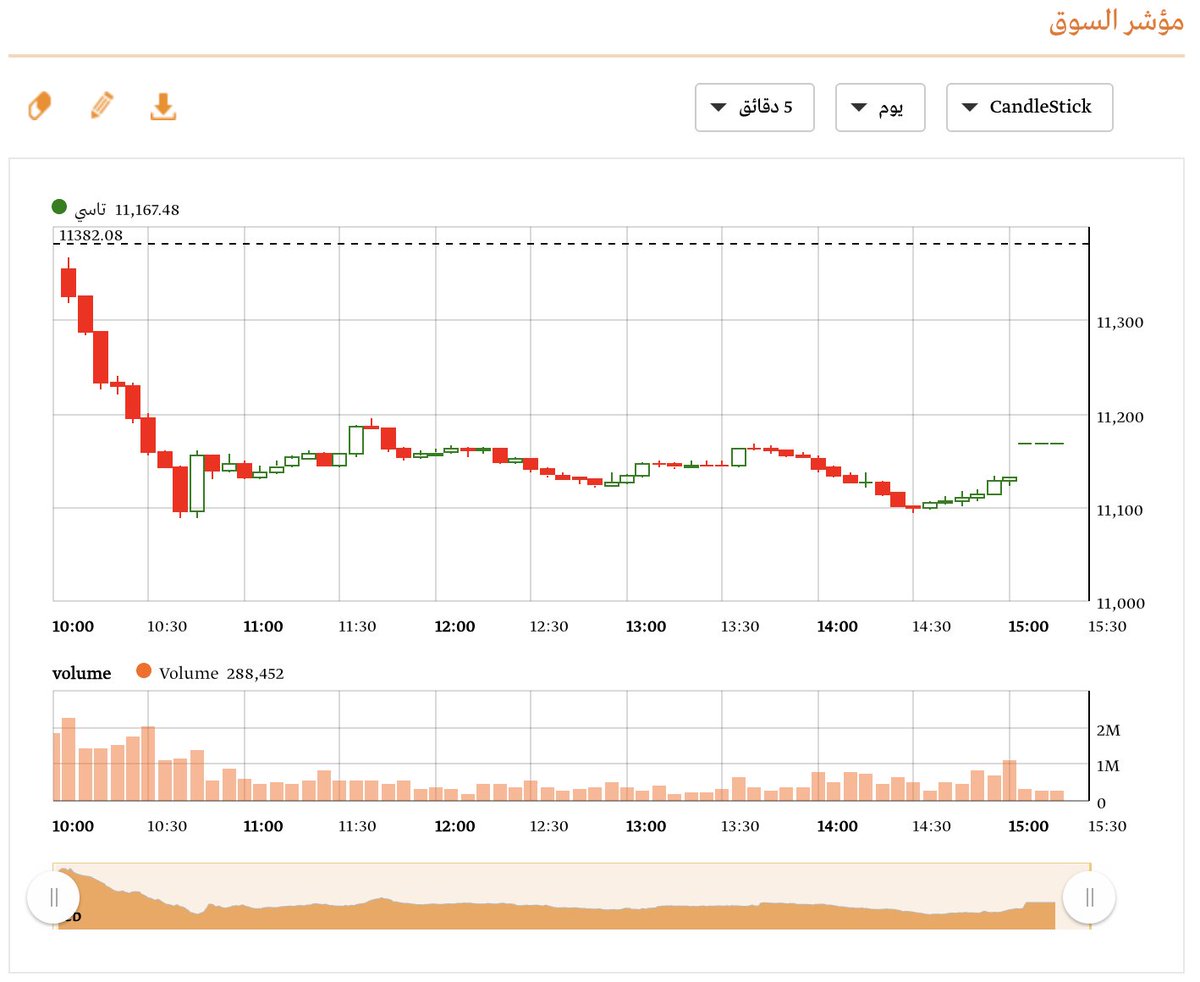The image size is (1200, 982).
Task: Click the 12:00 label under the price chart
Action: click(x=455, y=627)
